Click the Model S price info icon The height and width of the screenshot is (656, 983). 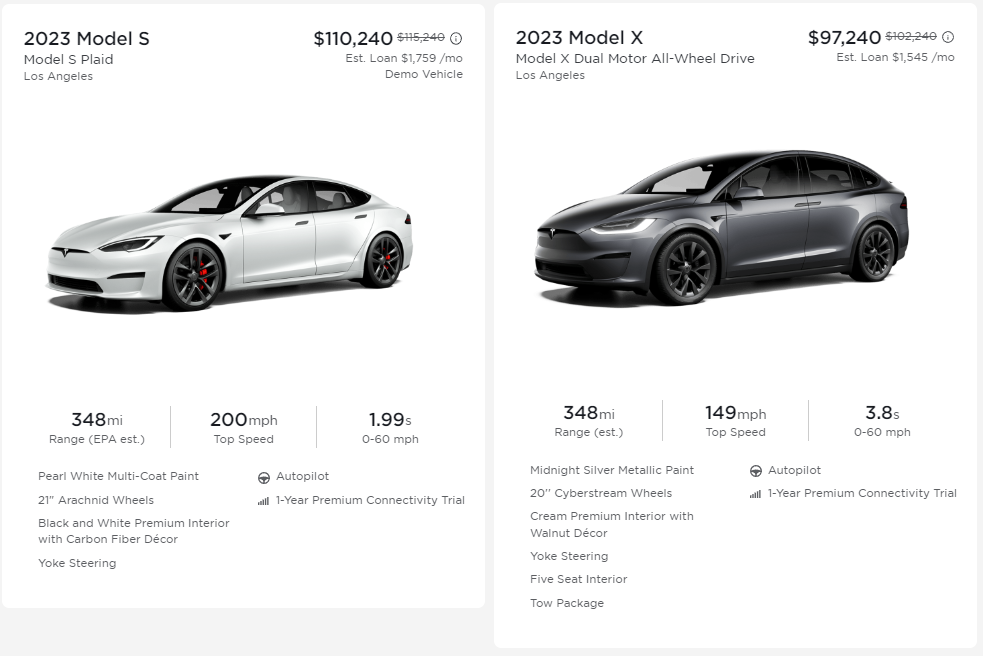[x=456, y=38]
